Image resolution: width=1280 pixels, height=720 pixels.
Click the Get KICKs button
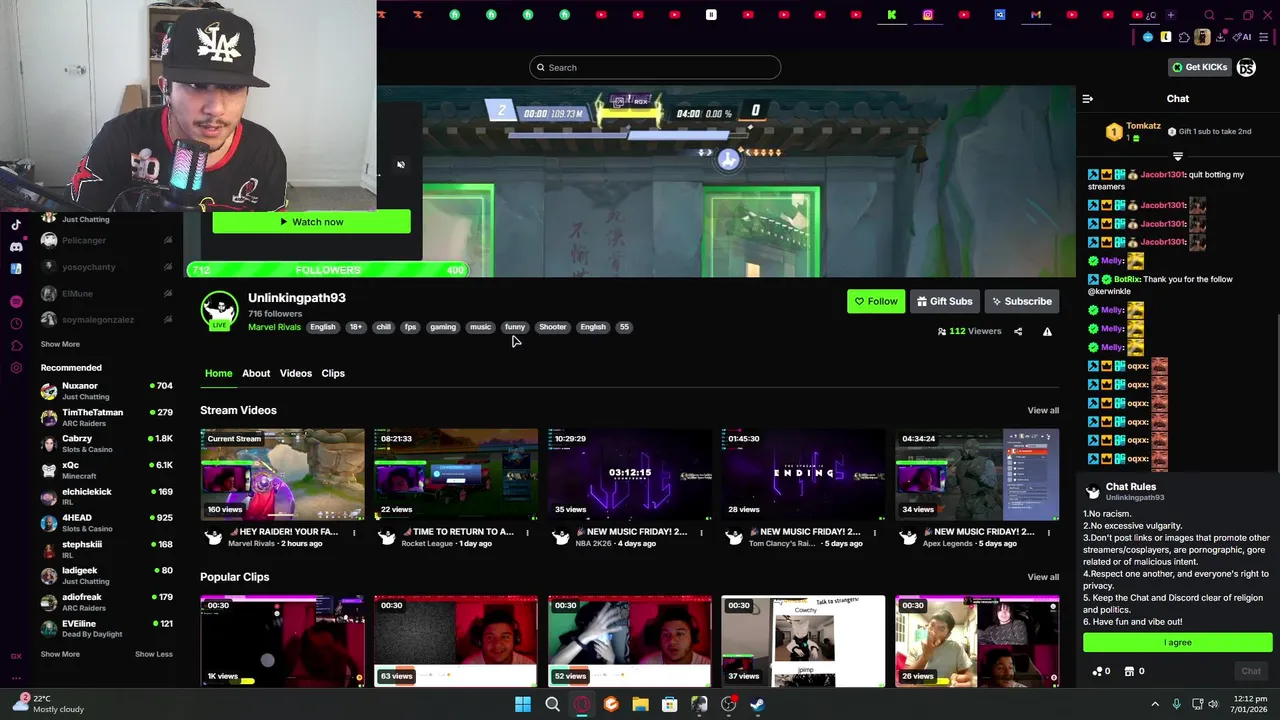(x=1199, y=67)
